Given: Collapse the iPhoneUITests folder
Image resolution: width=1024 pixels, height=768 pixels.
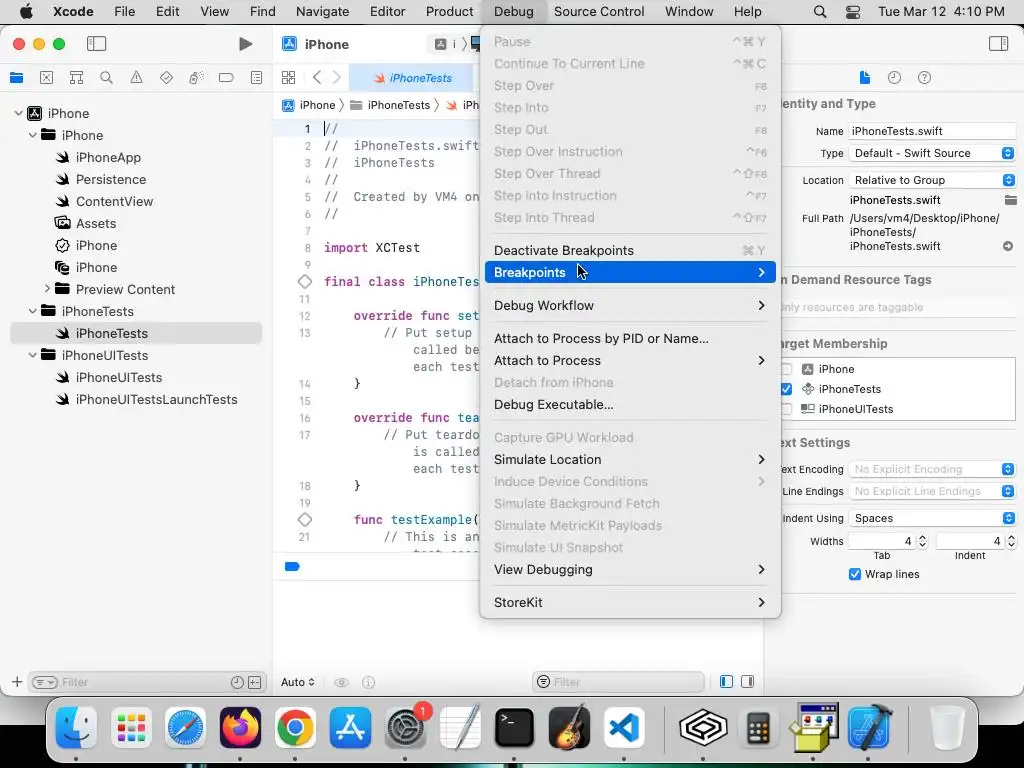Looking at the screenshot, I should coord(32,355).
